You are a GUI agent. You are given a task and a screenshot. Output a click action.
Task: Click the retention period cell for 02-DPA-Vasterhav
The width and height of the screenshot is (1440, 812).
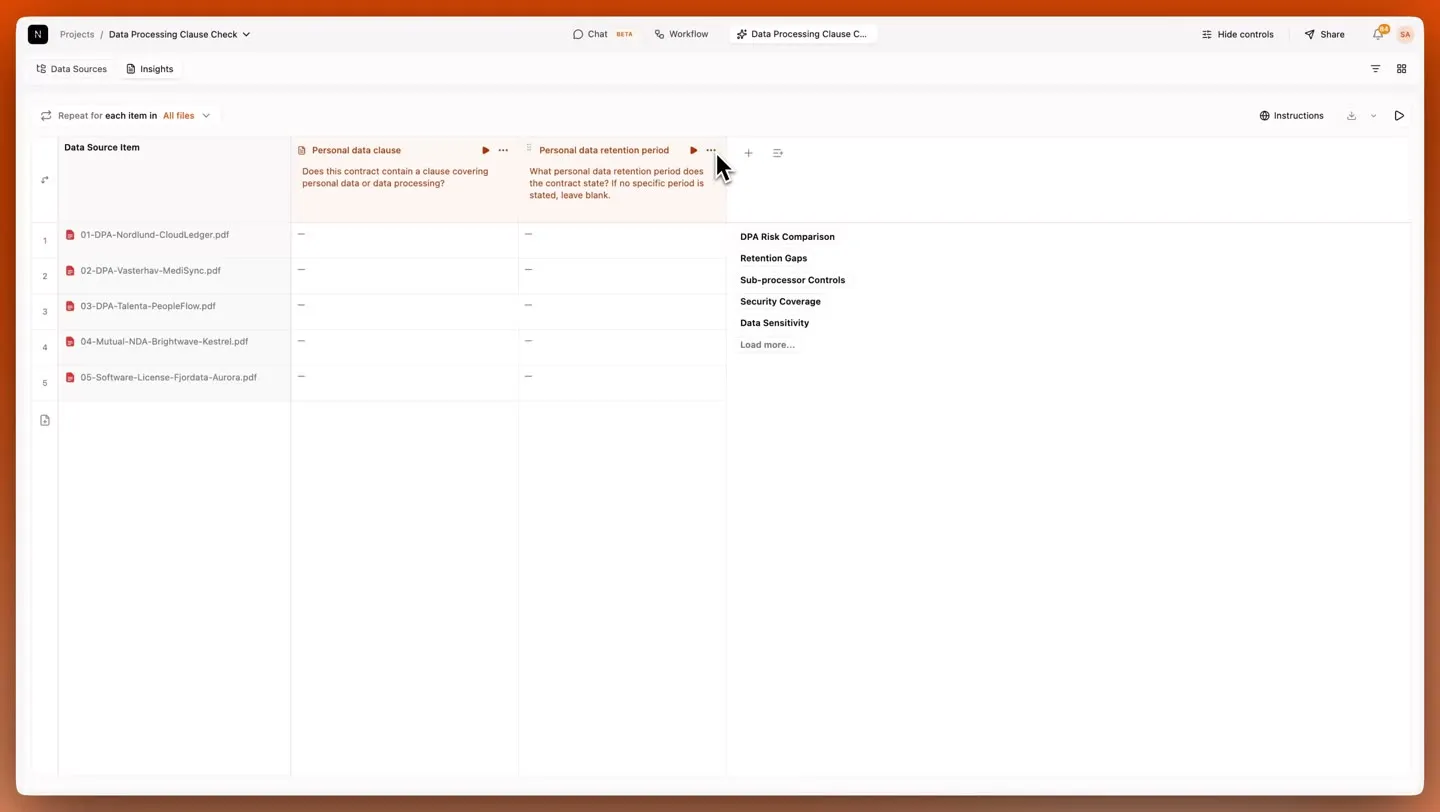coord(622,276)
